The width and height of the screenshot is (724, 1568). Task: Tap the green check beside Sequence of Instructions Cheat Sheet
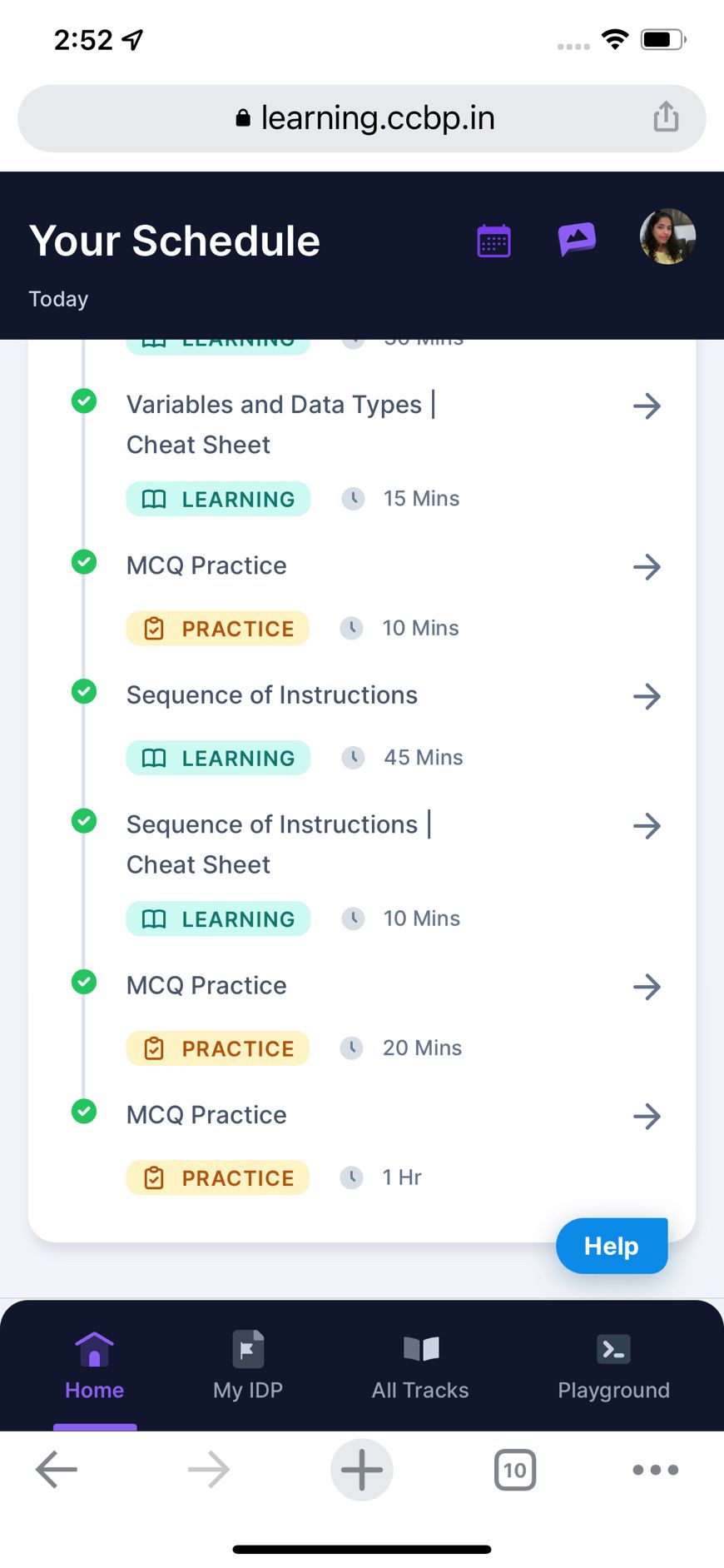[x=84, y=821]
